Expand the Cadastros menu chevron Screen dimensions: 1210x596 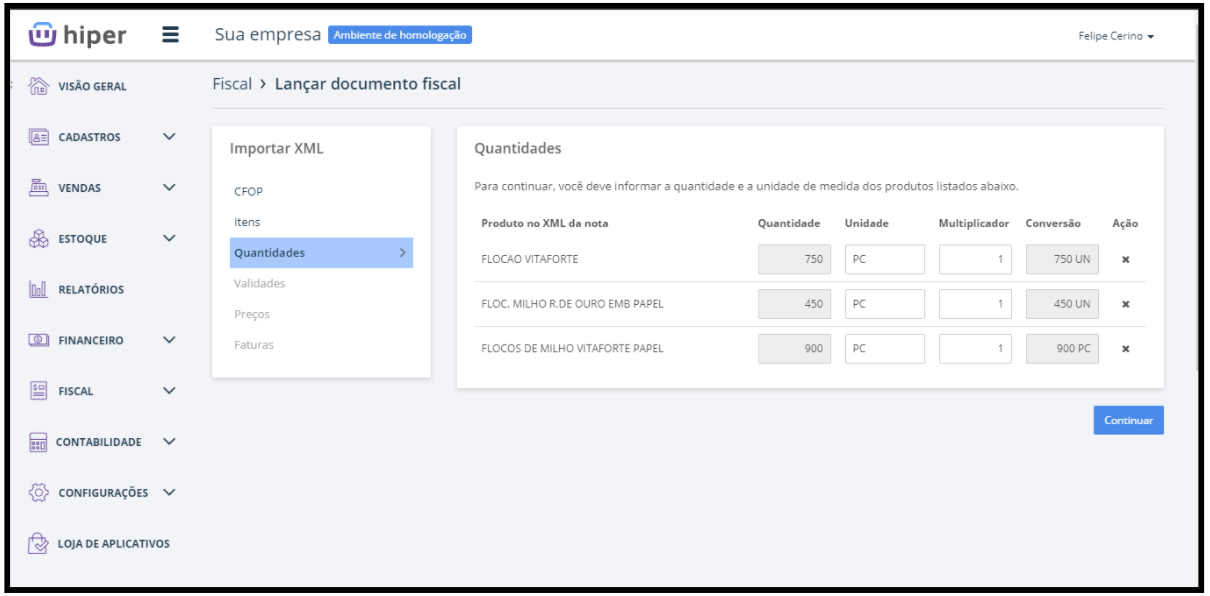168,136
